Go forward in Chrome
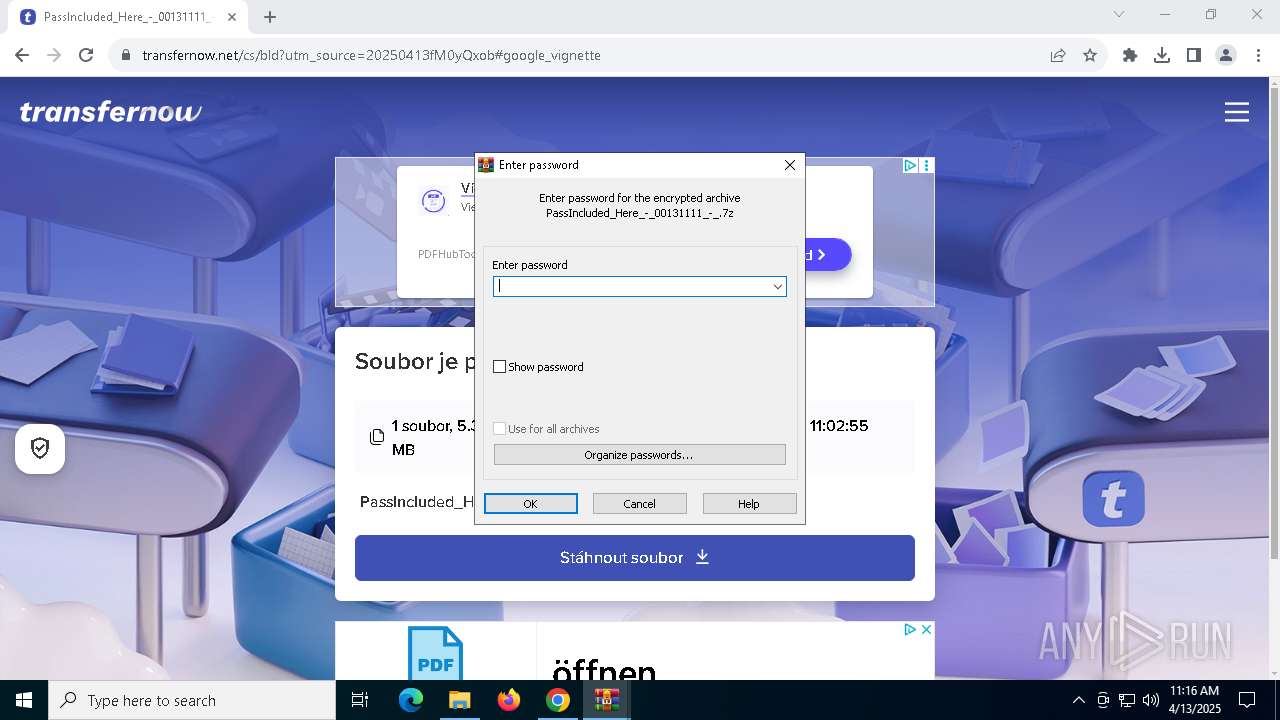 (x=54, y=56)
